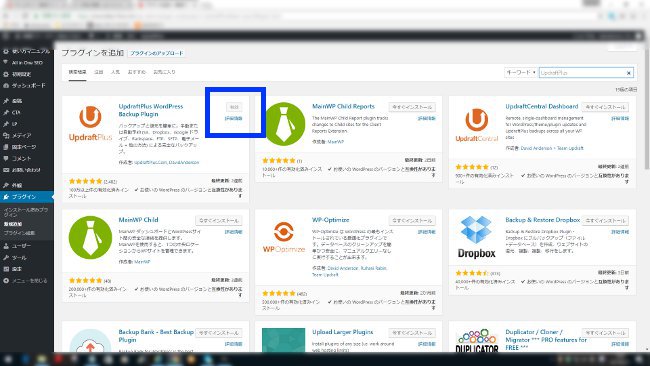Open the メディア sidebar menu icon
This screenshot has height=366, width=650.
6,136
